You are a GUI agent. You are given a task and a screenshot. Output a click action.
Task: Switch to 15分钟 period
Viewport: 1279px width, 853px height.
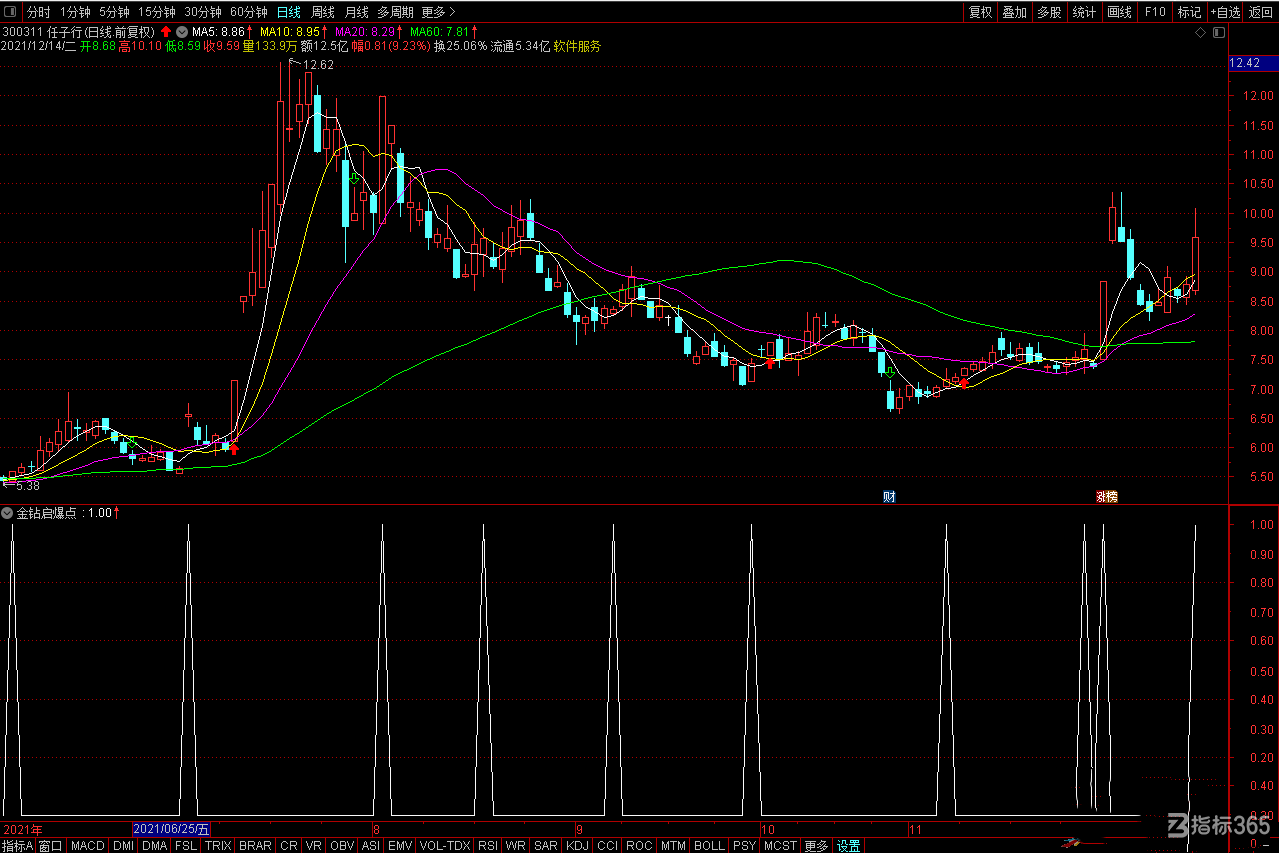coord(157,12)
